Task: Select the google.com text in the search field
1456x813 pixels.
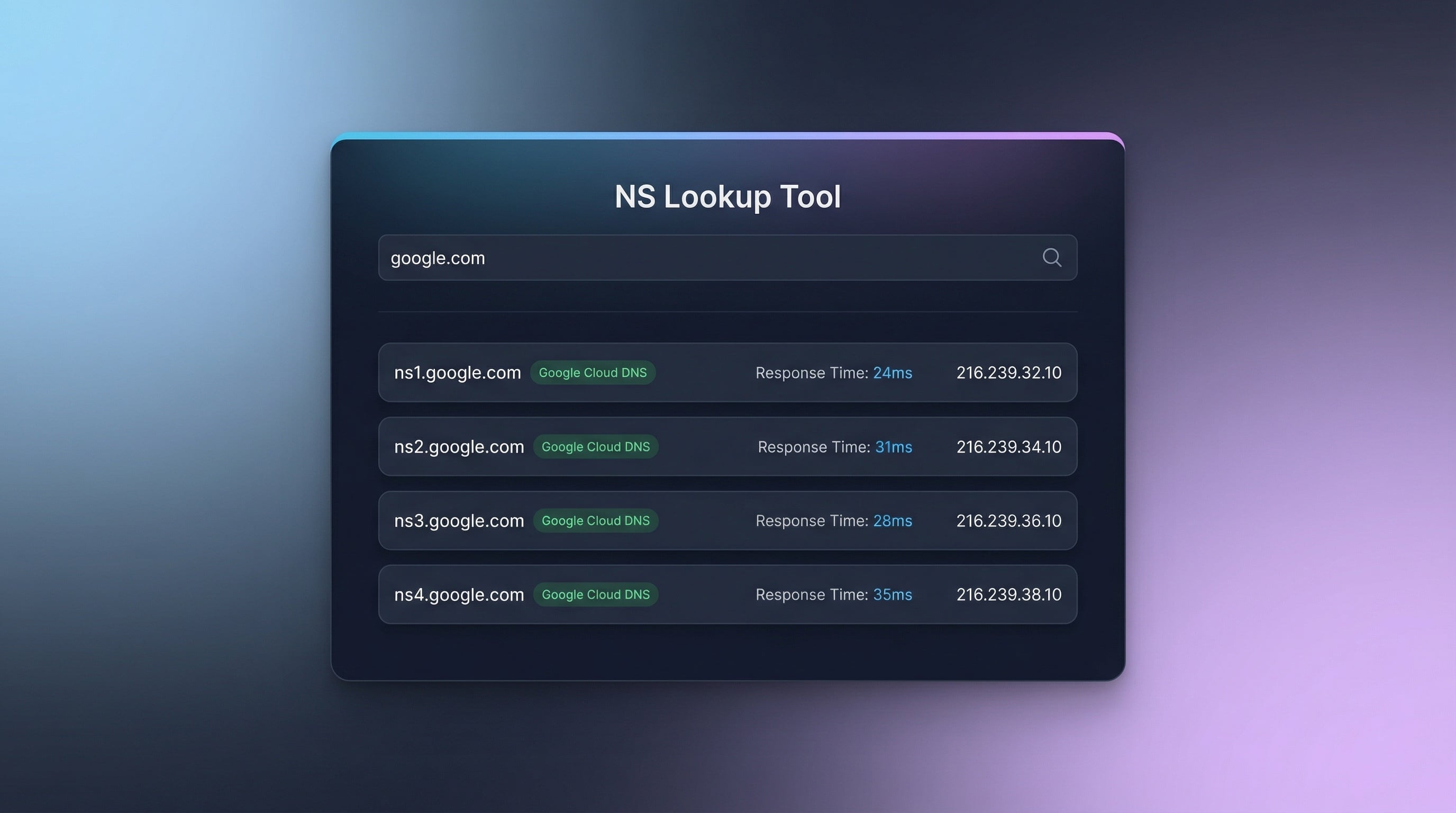Action: pos(438,258)
